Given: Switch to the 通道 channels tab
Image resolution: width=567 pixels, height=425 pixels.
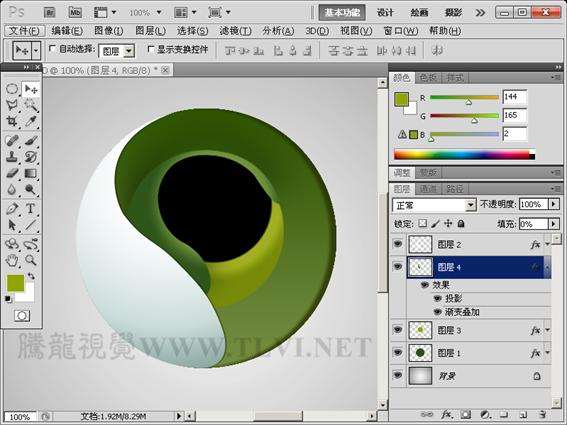Looking at the screenshot, I should [428, 188].
